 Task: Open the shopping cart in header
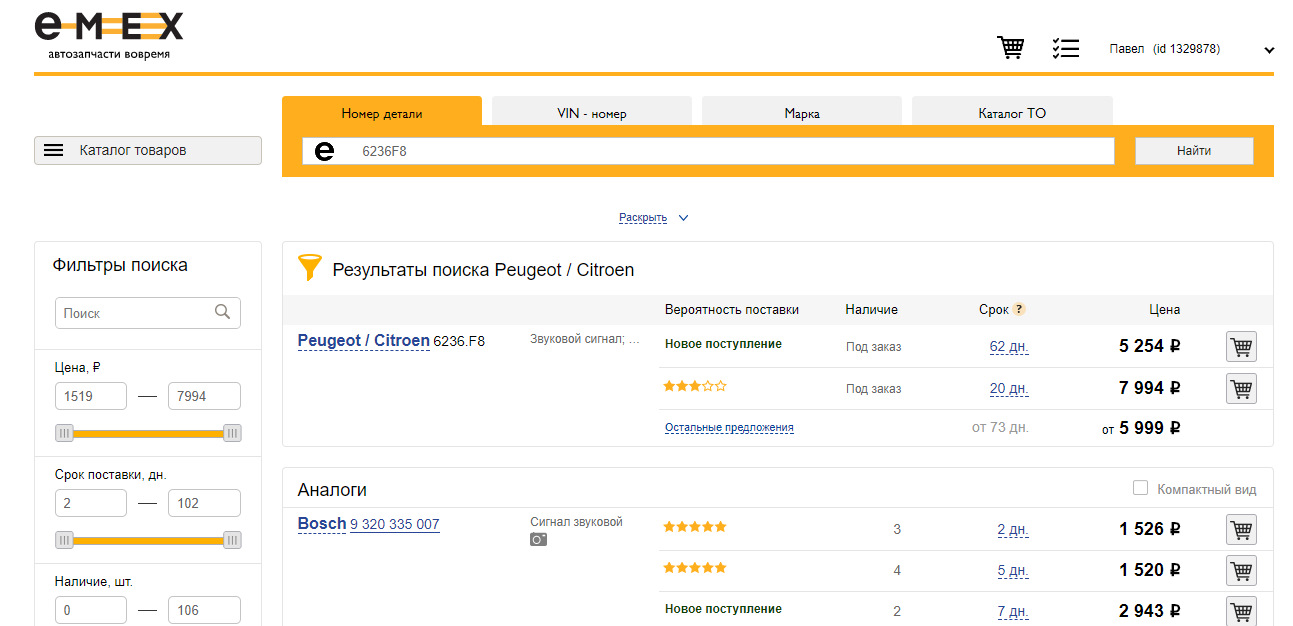point(1011,48)
